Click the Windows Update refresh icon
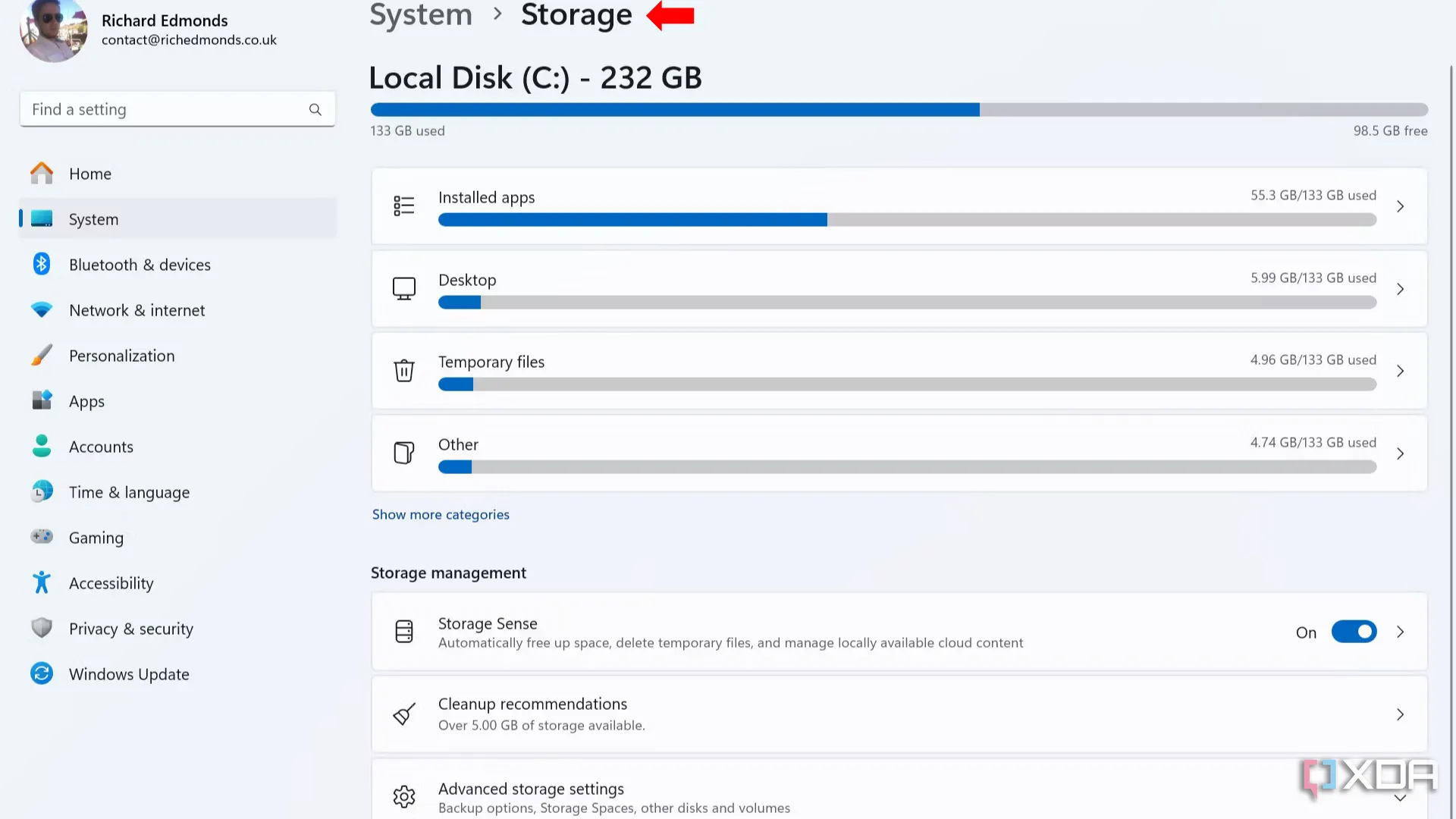The image size is (1456, 819). coord(42,673)
